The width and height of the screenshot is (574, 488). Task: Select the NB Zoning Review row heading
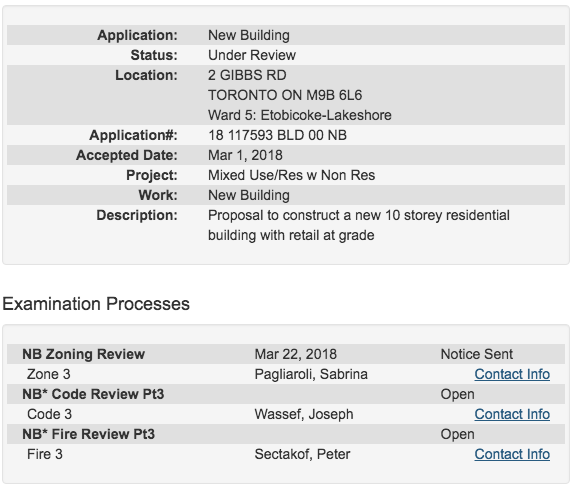[x=83, y=354]
